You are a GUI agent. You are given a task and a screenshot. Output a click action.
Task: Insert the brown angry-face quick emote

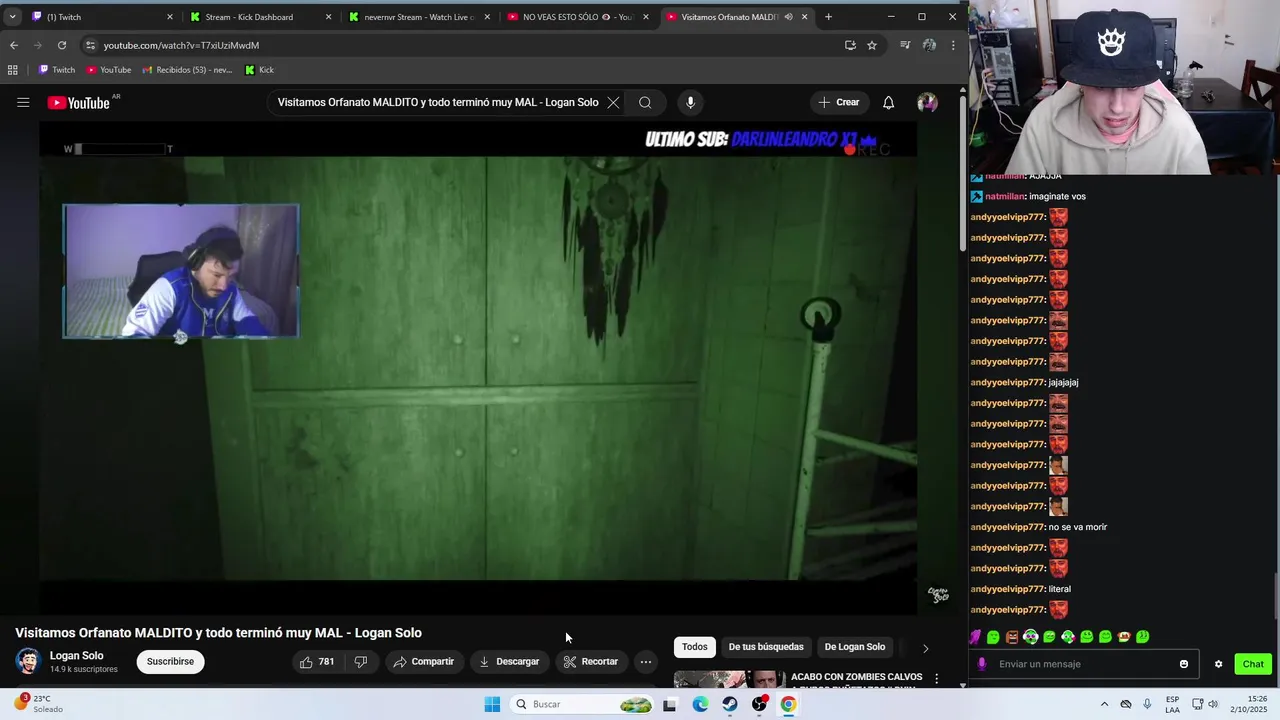tap(1012, 637)
